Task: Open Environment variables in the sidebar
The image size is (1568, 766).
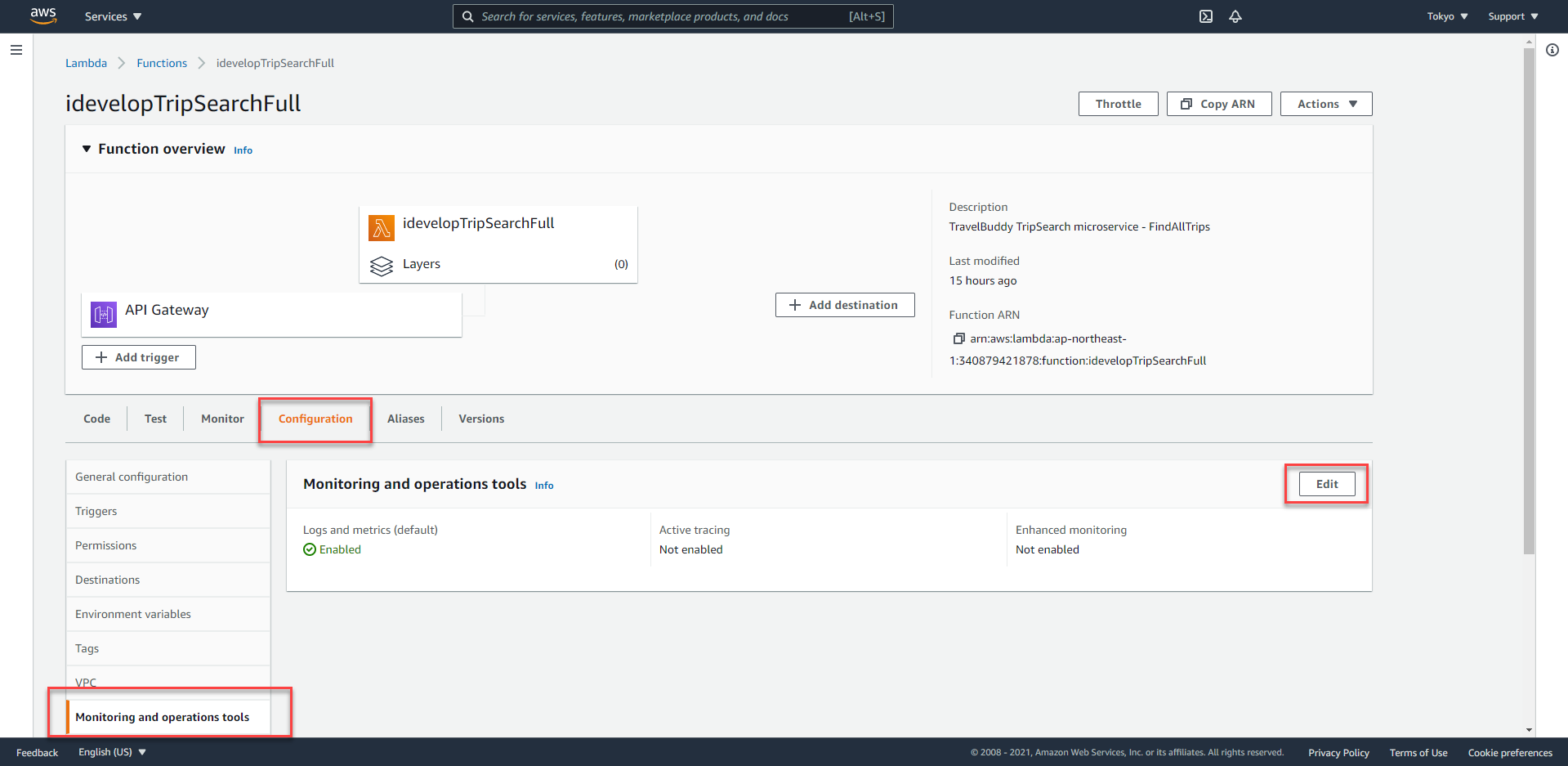Action: 168,614
